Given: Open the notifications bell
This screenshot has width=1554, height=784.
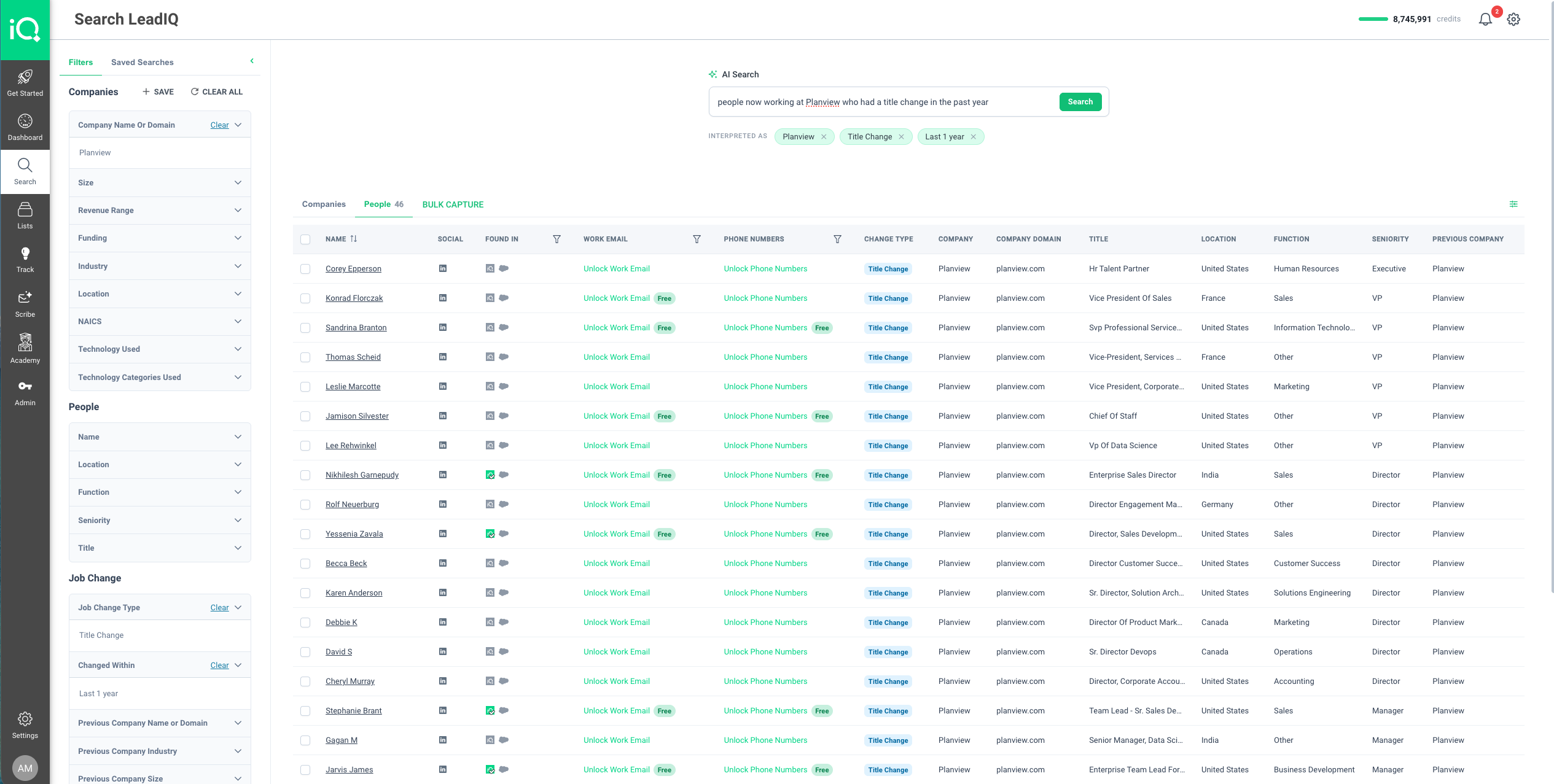Looking at the screenshot, I should pos(1485,19).
